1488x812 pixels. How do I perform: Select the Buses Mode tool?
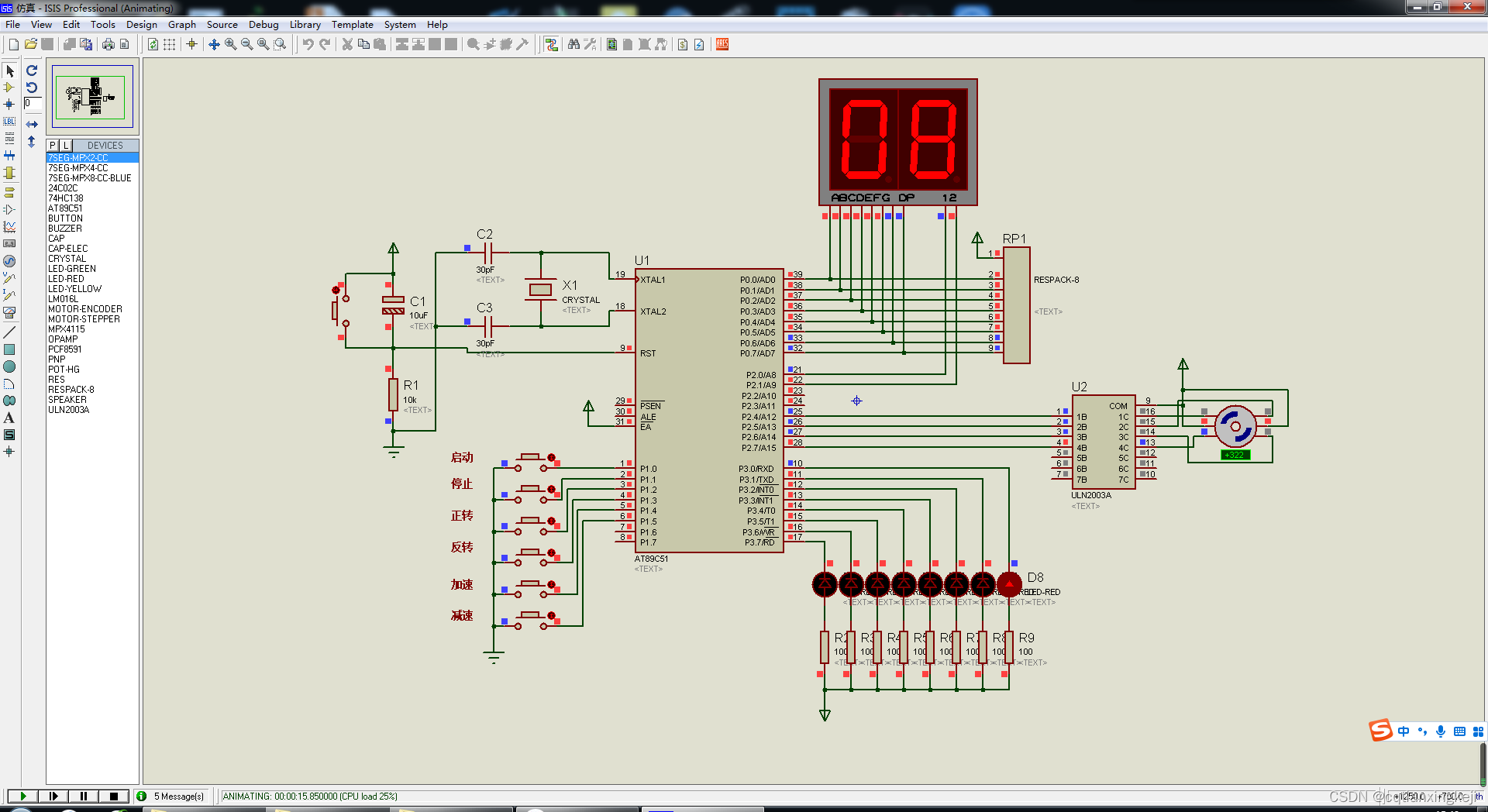coord(9,155)
